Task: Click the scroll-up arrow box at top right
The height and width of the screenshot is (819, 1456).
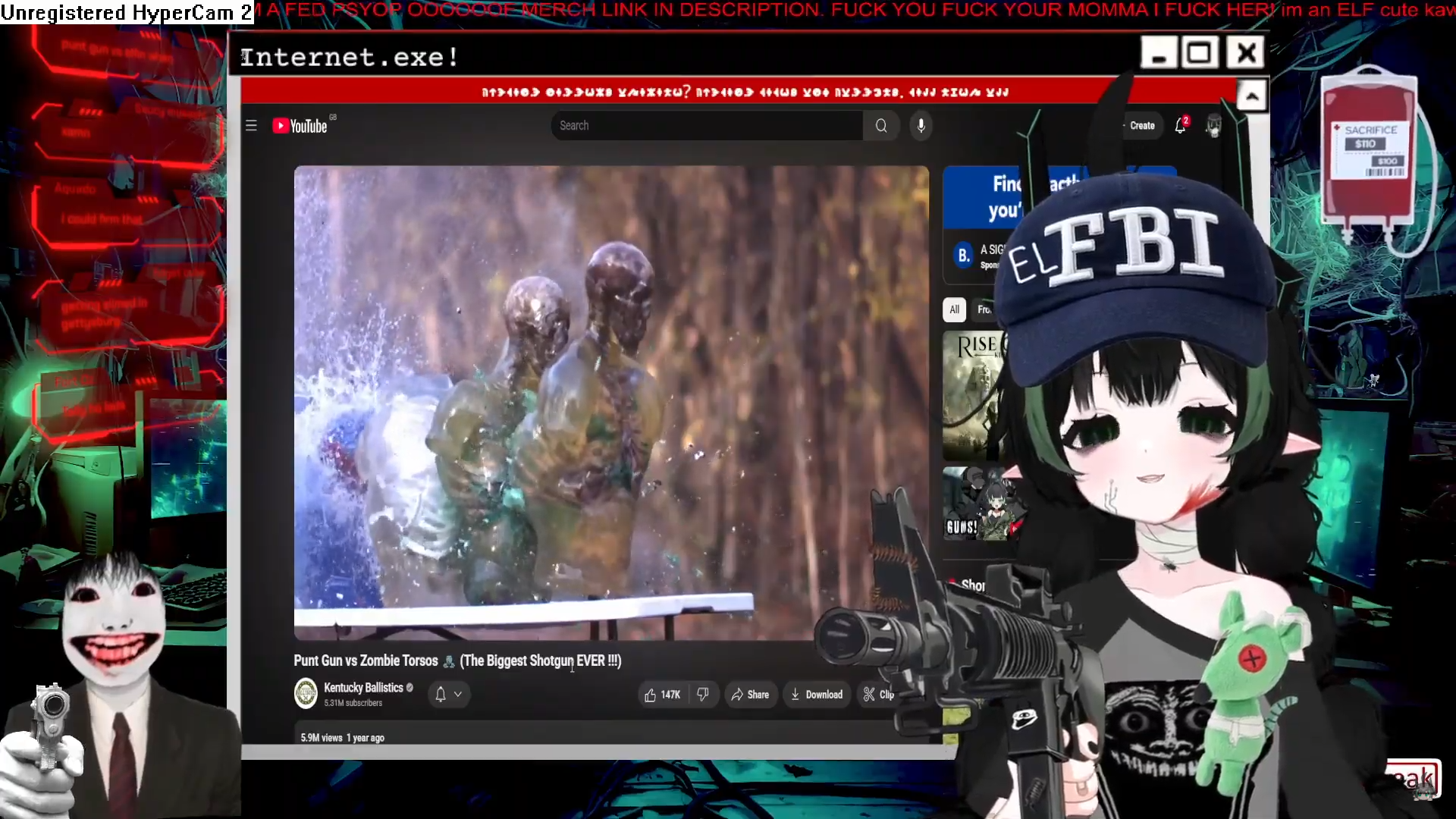Action: [x=1252, y=96]
